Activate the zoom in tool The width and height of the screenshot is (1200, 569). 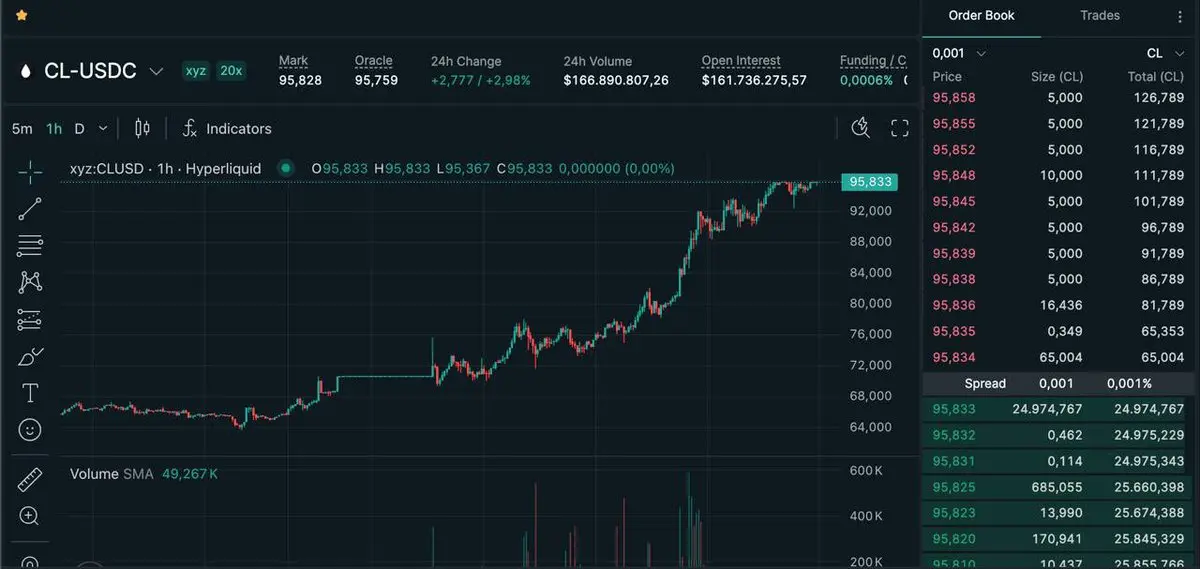pos(30,516)
